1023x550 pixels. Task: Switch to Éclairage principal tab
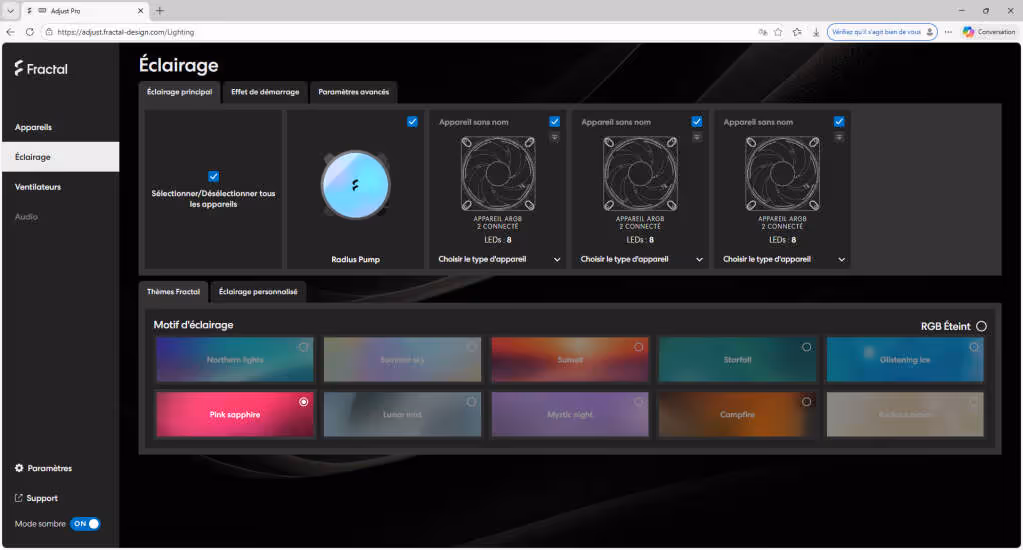pos(179,92)
